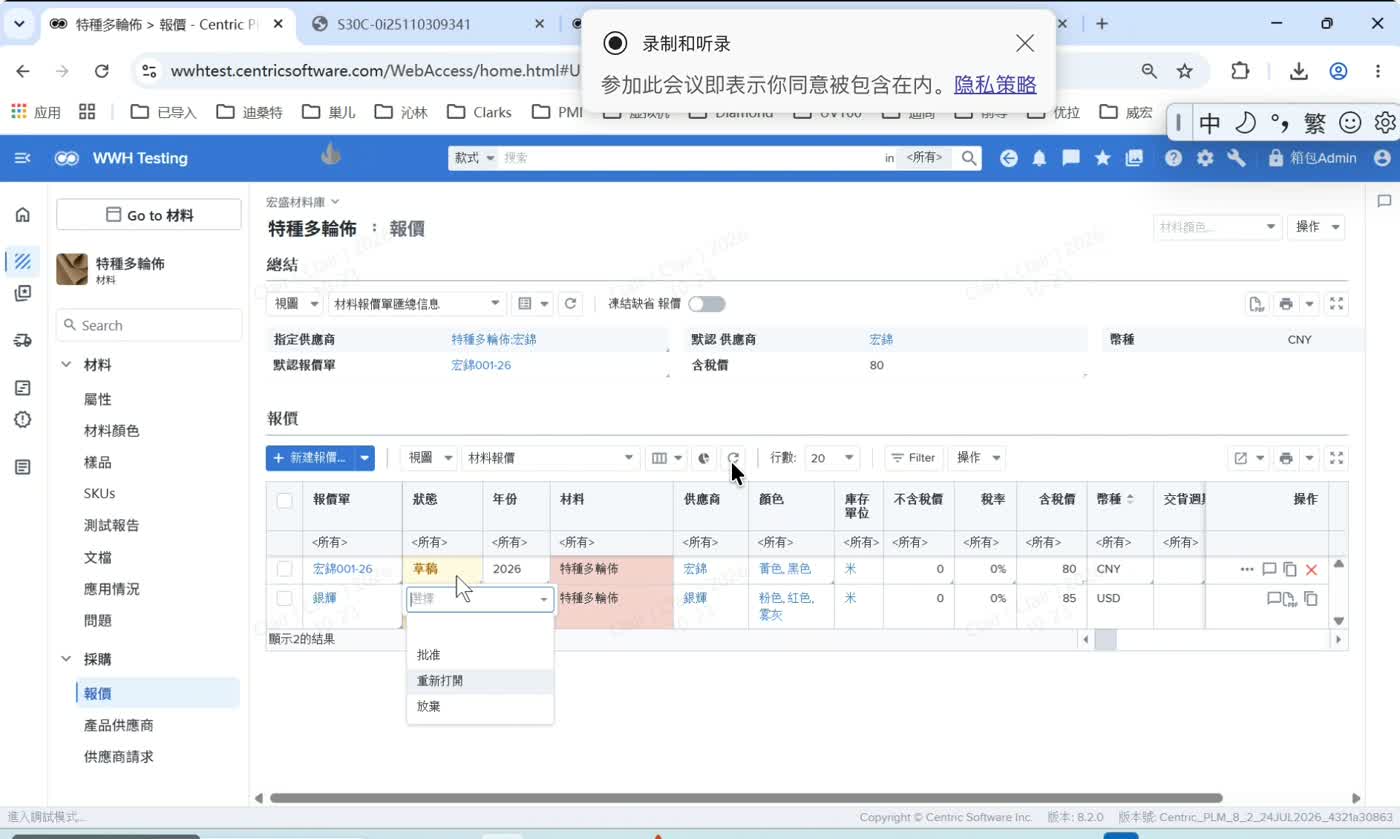Open the three-dot menu on 宏錦001-26 row
This screenshot has height=839, width=1400.
(x=1247, y=569)
